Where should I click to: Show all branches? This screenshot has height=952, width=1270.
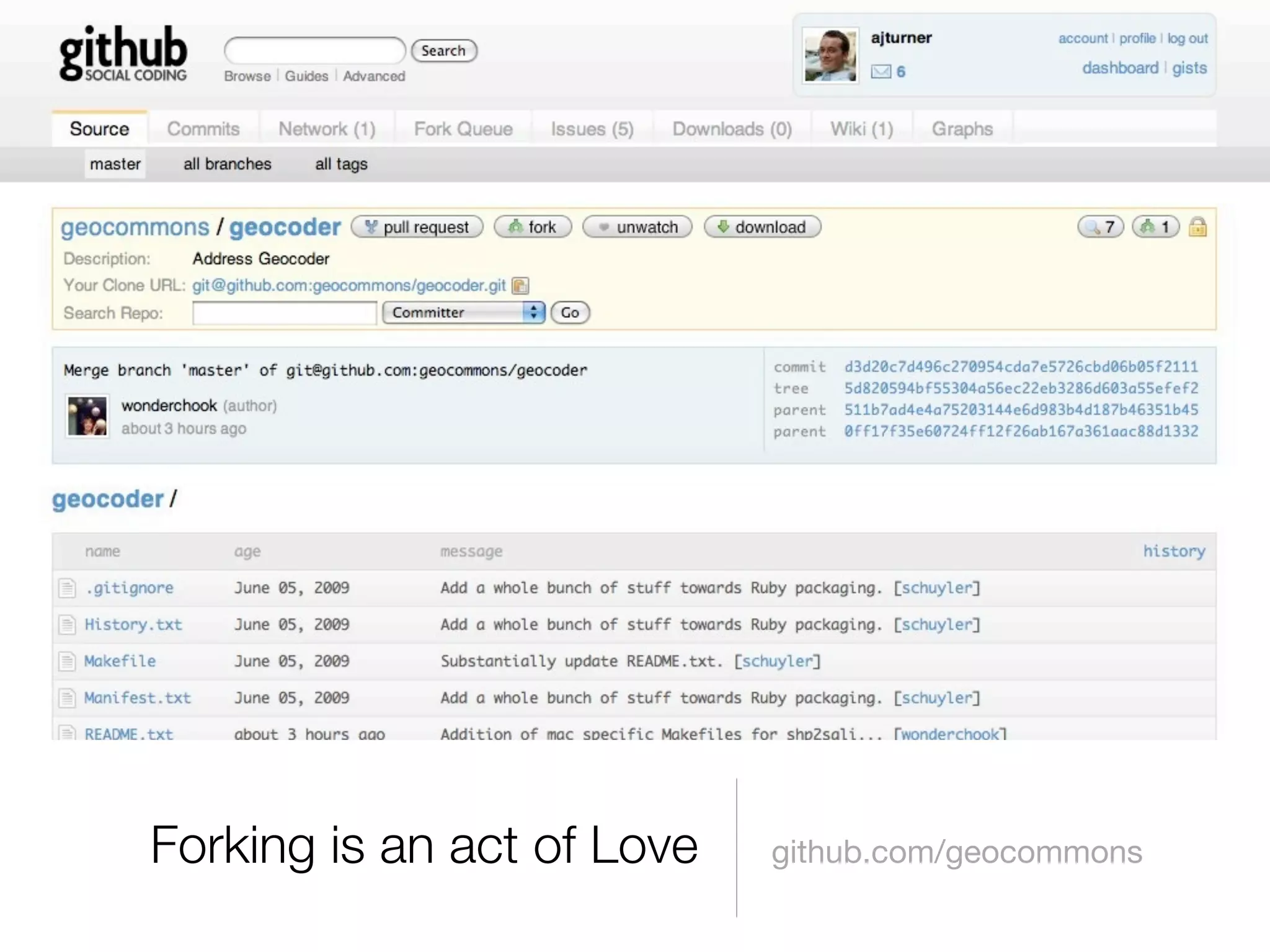228,164
